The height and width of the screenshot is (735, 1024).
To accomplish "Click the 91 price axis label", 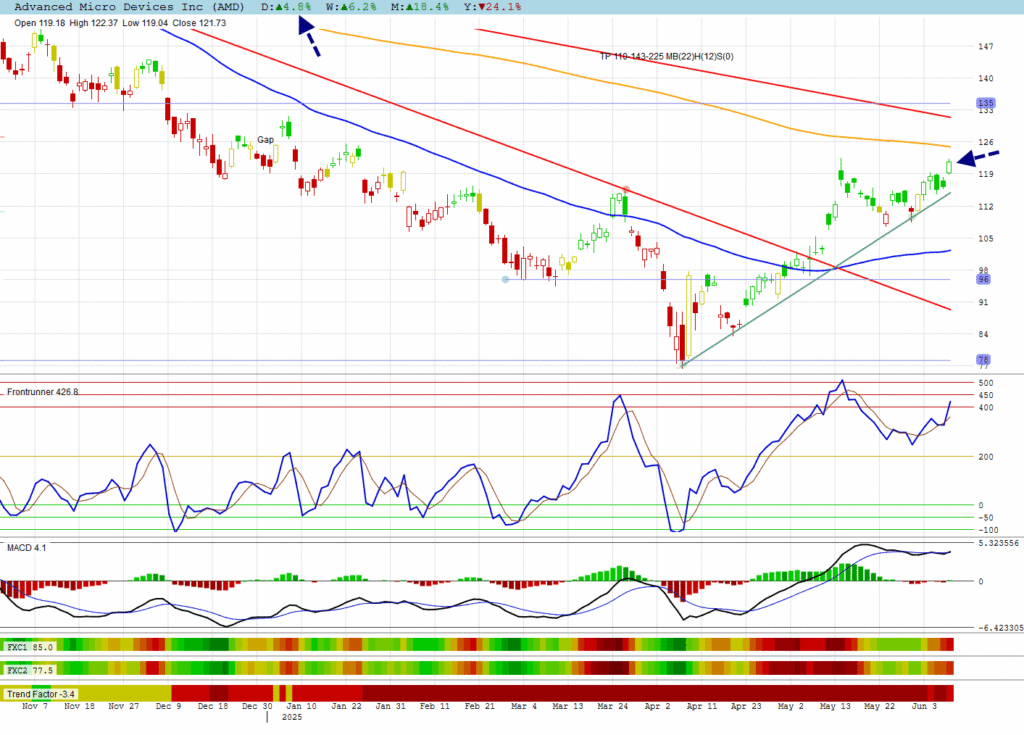I will [984, 302].
